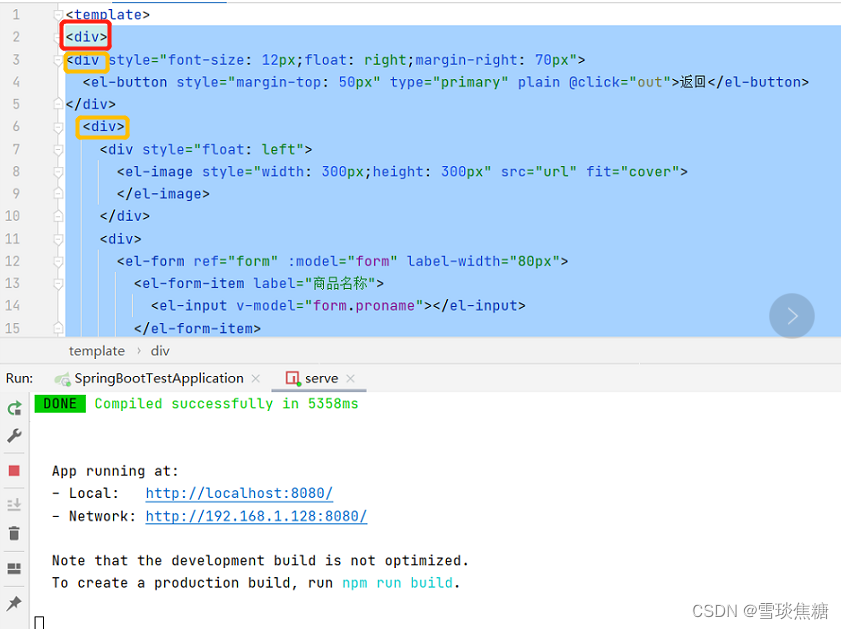844x629 pixels.
Task: Collapse the div fold on line 11
Action: (x=58, y=238)
